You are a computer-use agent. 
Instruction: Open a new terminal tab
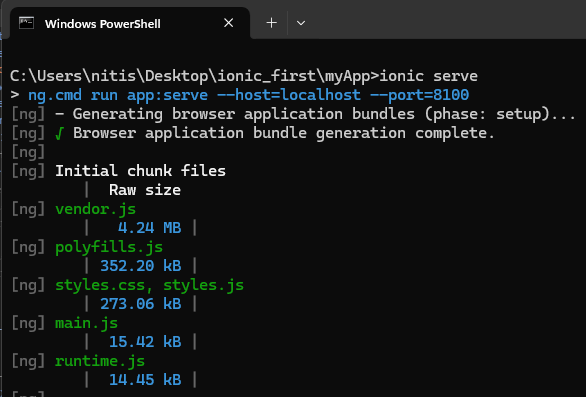[x=272, y=23]
